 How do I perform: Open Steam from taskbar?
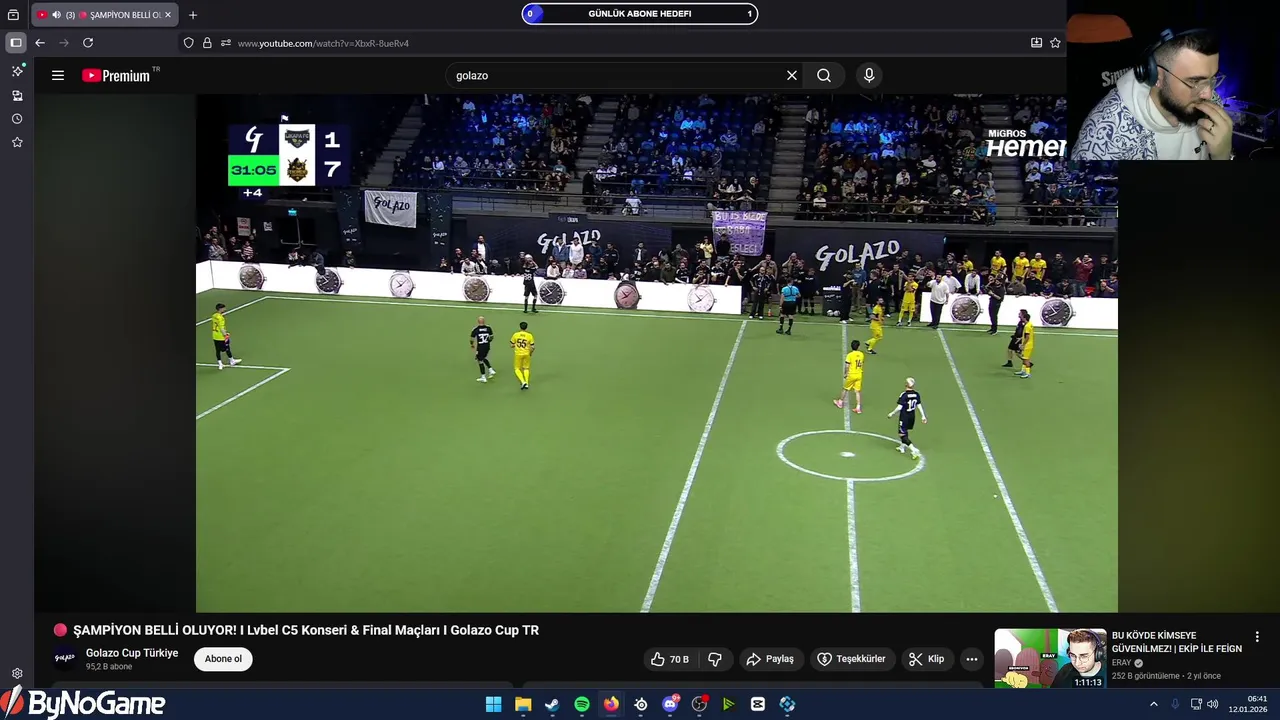pyautogui.click(x=552, y=704)
